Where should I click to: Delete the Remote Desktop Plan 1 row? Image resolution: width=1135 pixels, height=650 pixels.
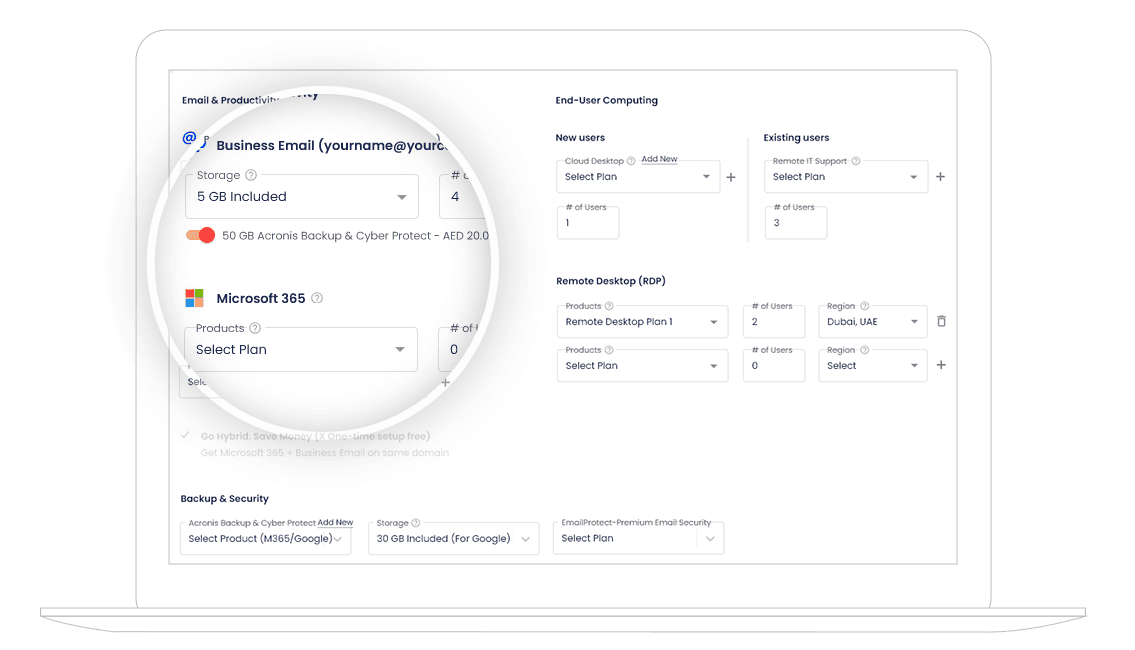click(x=941, y=322)
